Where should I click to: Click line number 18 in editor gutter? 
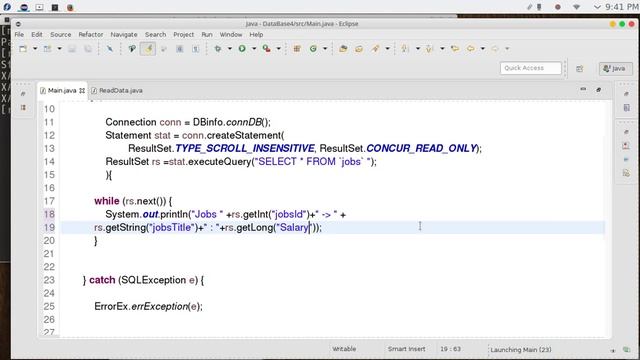click(x=49, y=214)
